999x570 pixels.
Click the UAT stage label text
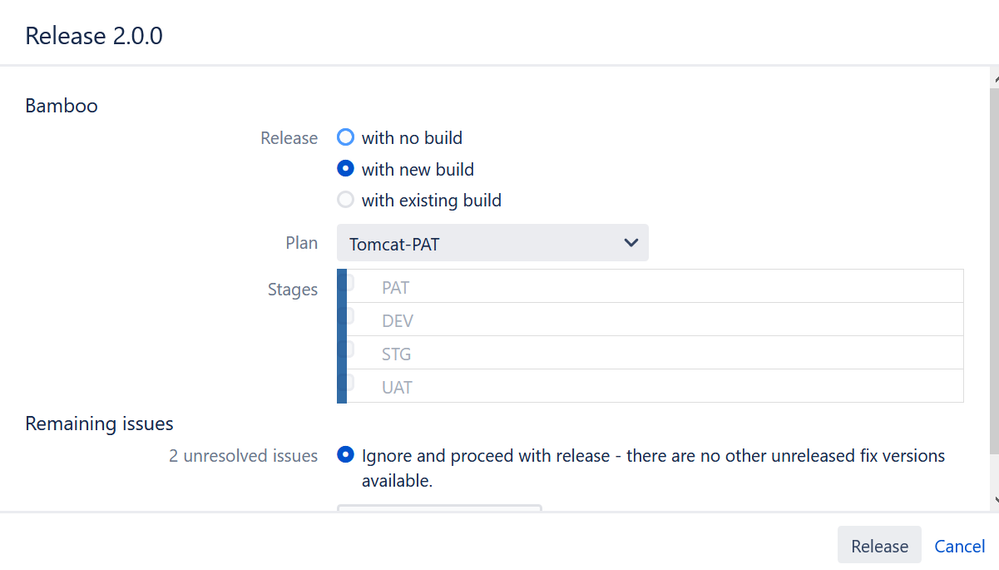[x=397, y=387]
